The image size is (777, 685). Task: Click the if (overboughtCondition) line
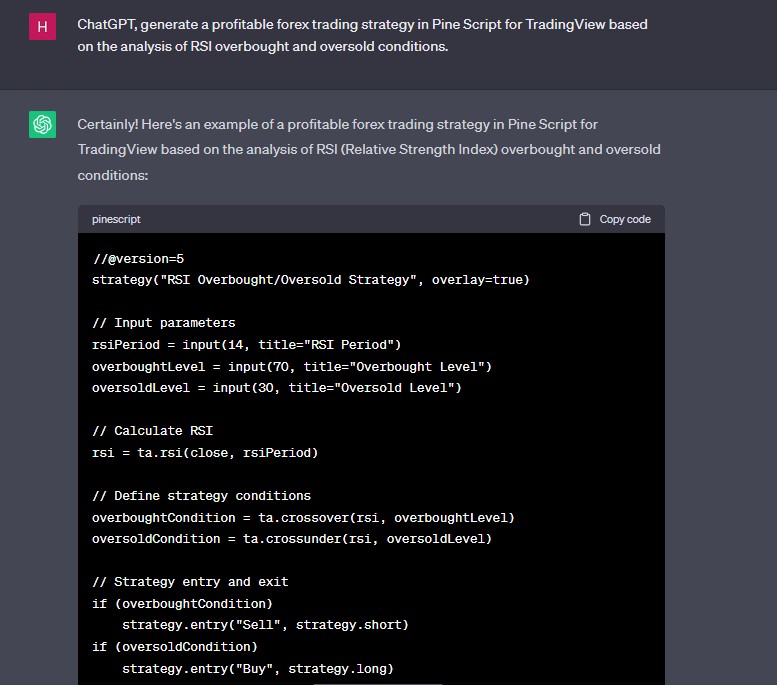pyautogui.click(x=182, y=604)
